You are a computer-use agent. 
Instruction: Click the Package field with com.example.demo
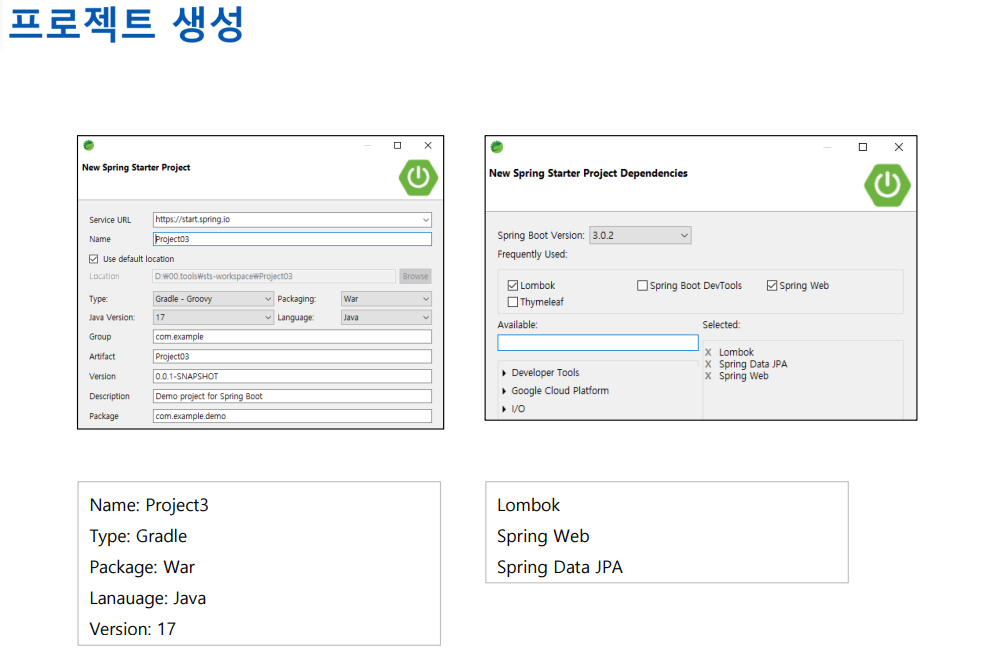click(x=292, y=416)
